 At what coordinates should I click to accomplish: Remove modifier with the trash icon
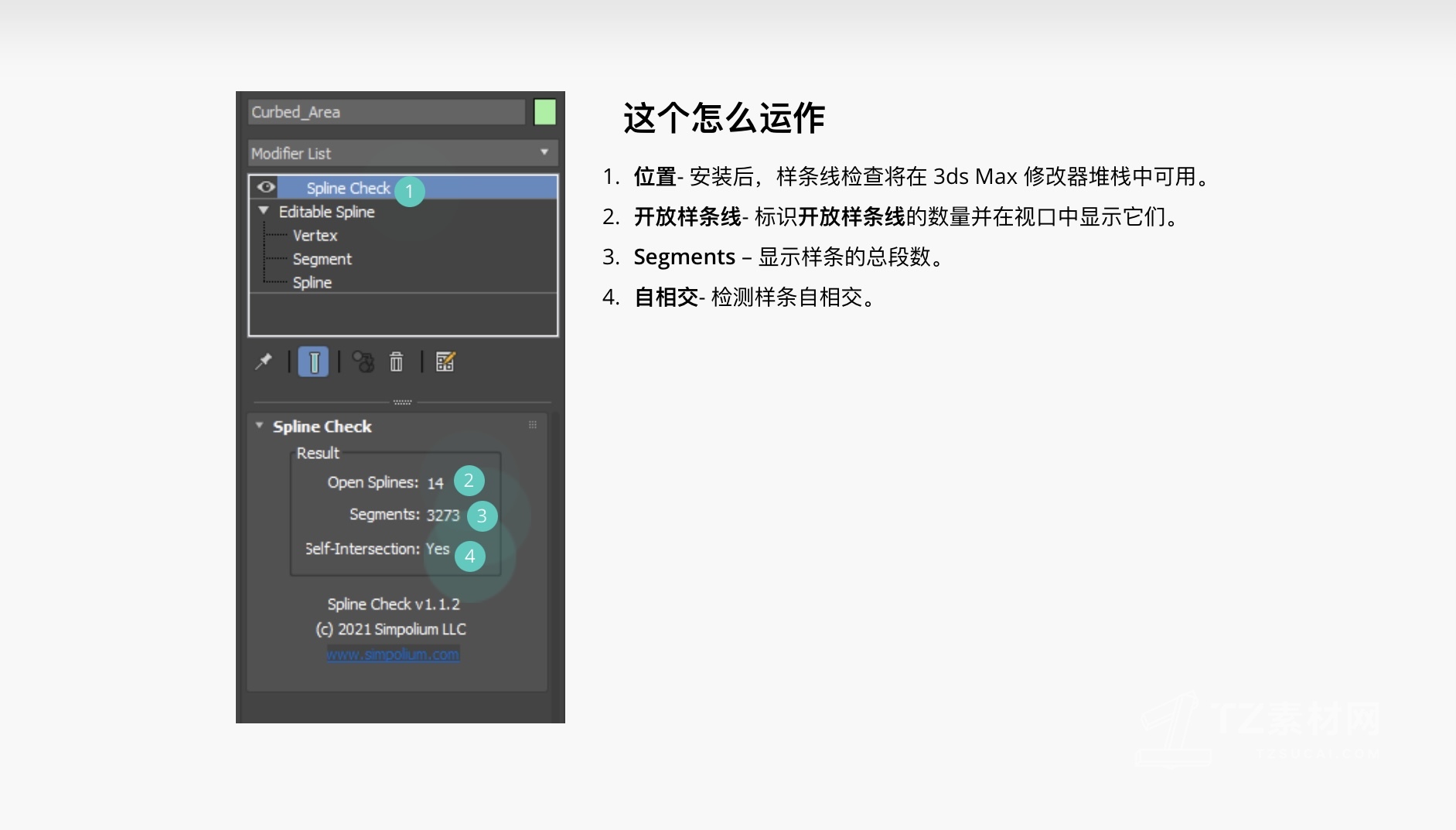coord(397,362)
